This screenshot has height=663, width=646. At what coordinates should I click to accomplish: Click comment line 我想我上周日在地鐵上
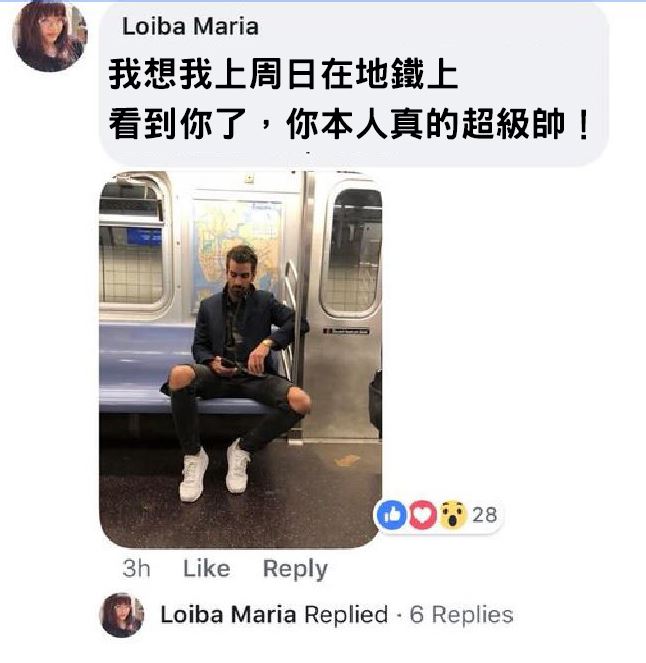(x=283, y=75)
